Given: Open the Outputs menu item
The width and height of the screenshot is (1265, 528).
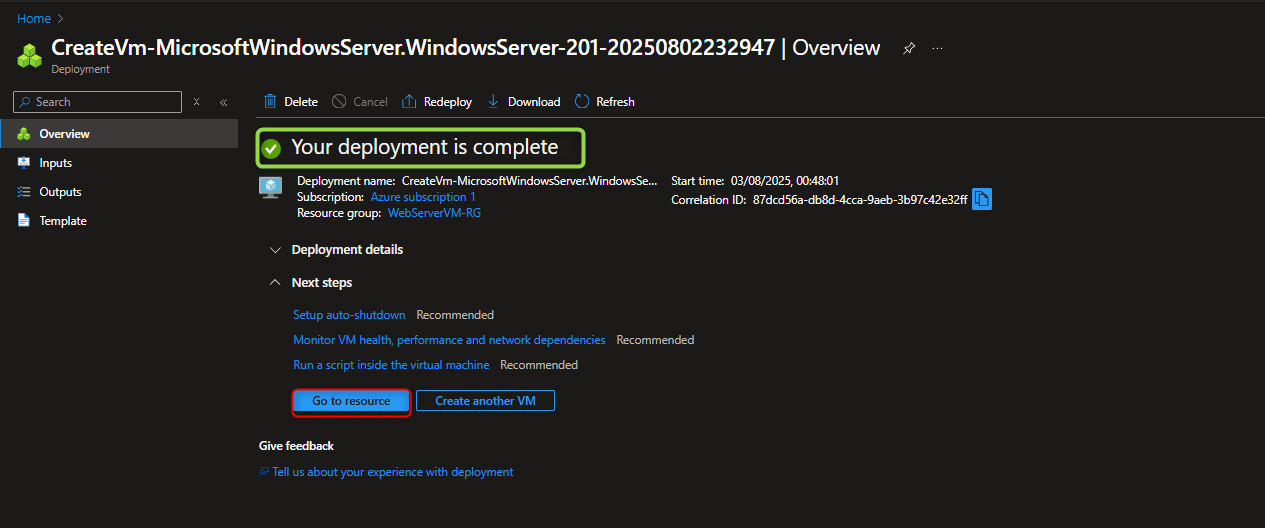Looking at the screenshot, I should pos(119,192).
